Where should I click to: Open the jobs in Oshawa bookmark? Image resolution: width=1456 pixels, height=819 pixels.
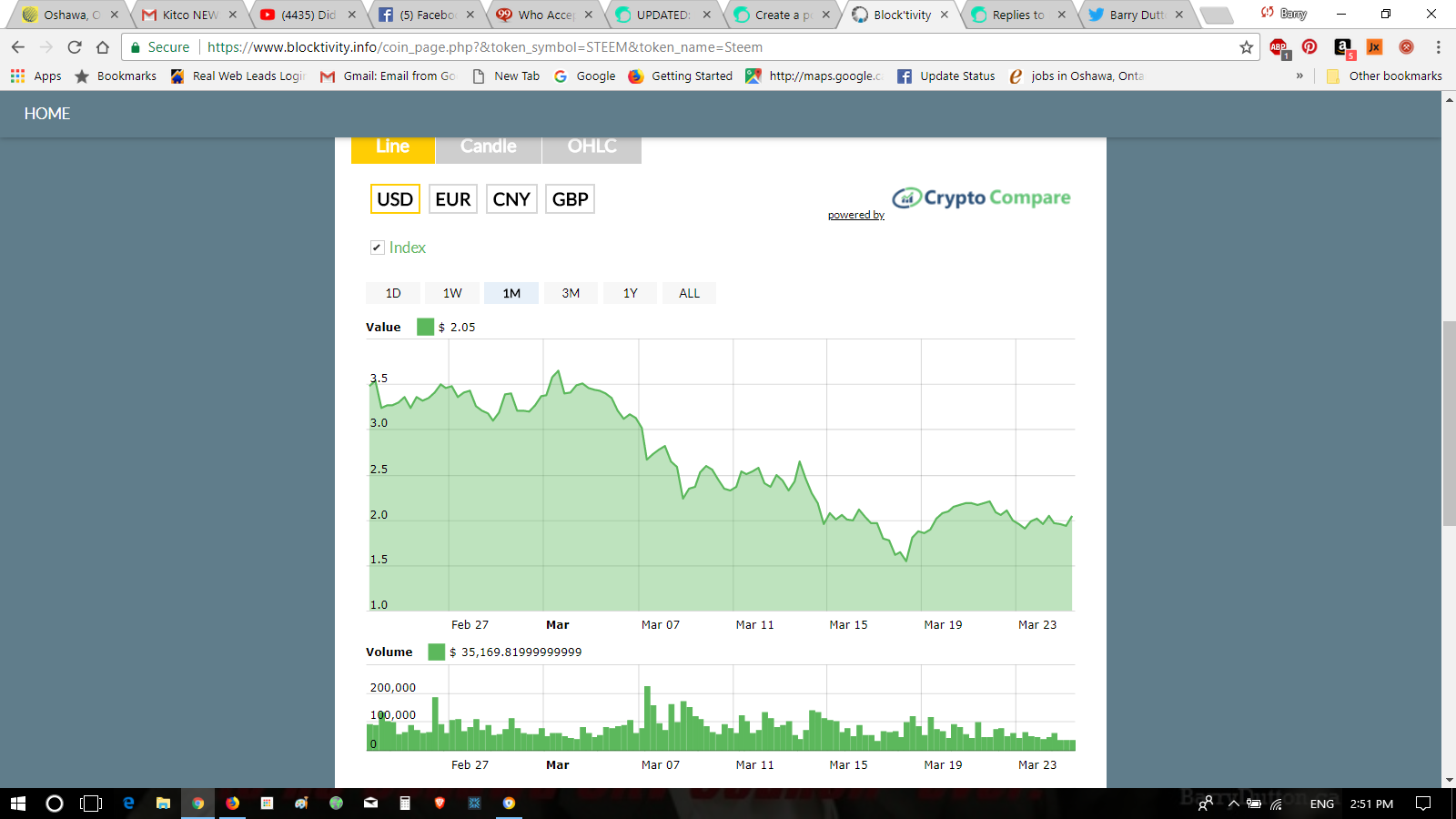[1077, 76]
